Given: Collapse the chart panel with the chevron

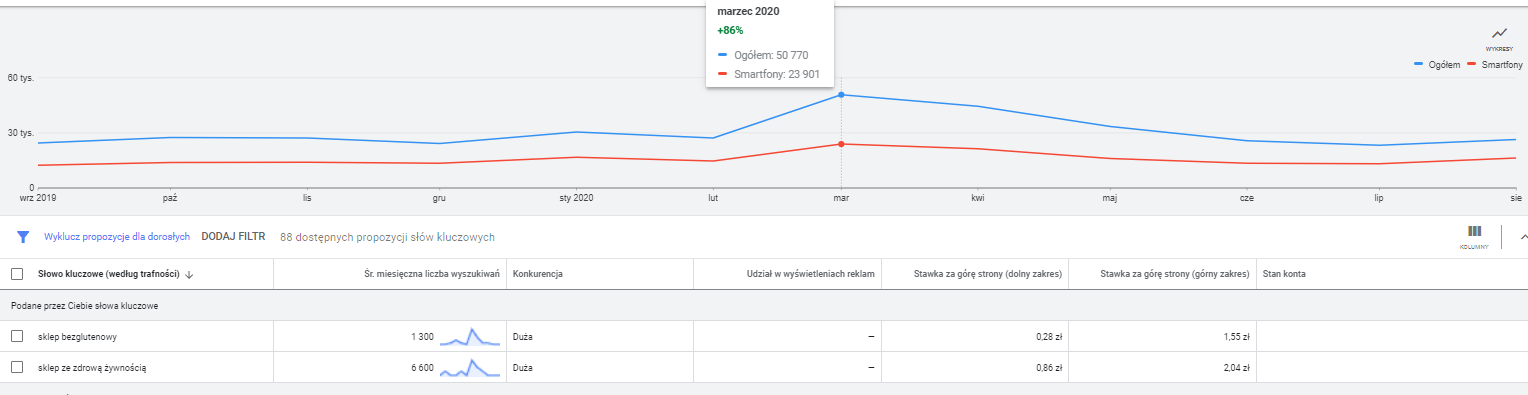Looking at the screenshot, I should [1522, 237].
